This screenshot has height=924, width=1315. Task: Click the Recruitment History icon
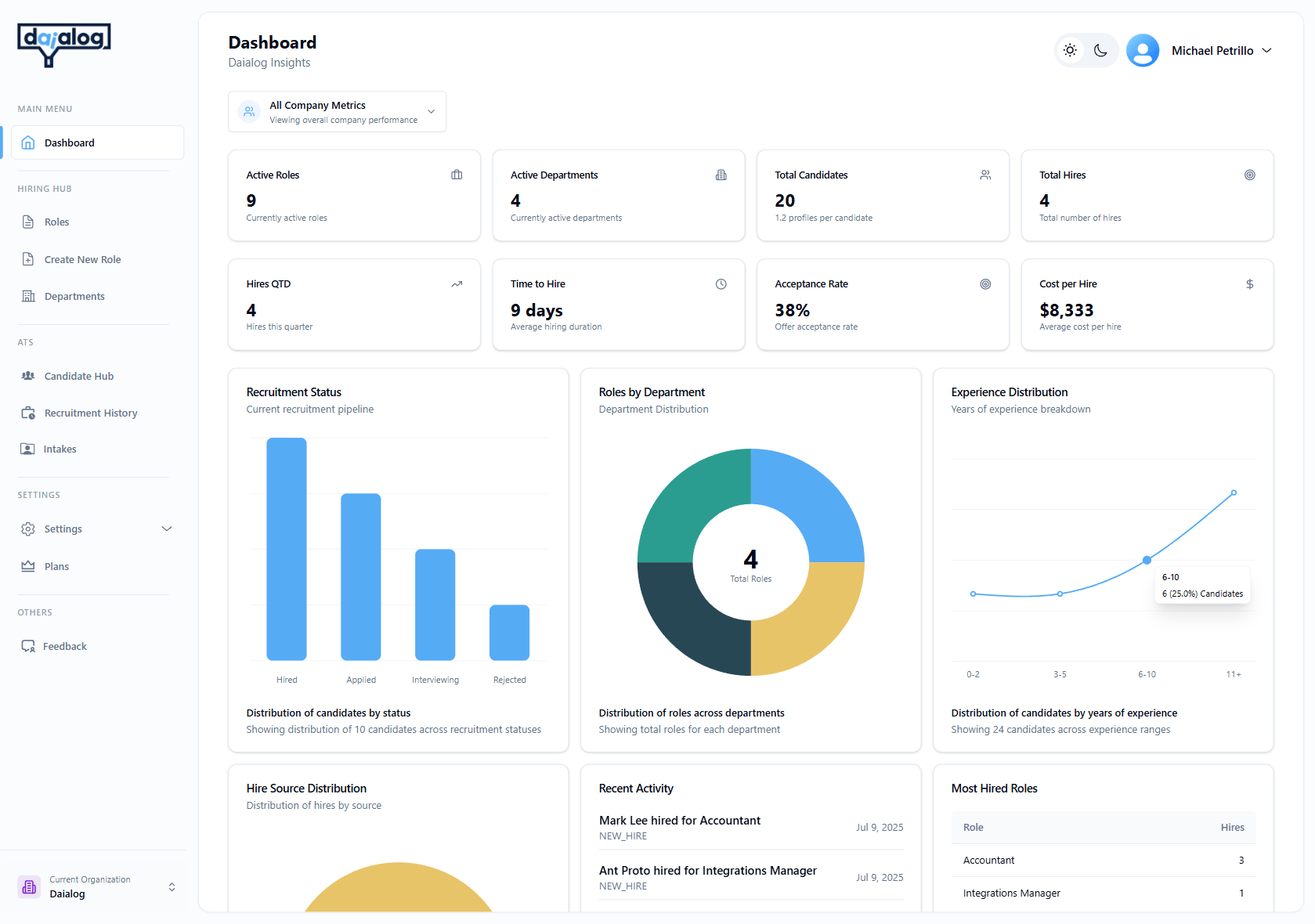tap(28, 413)
